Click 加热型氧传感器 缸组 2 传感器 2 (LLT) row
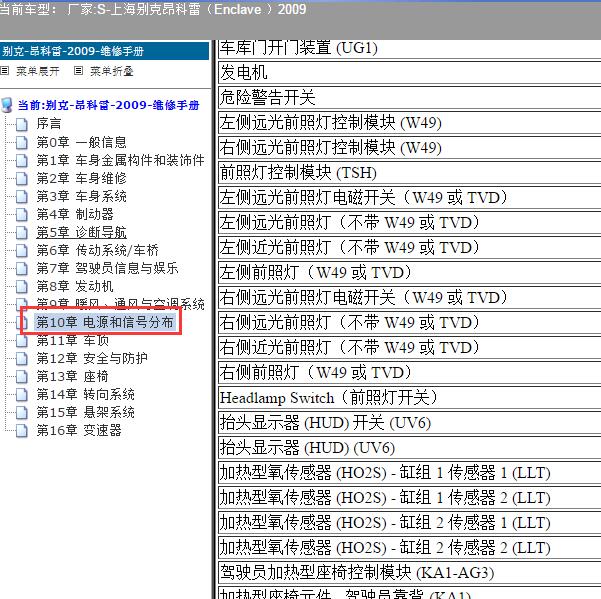The height and width of the screenshot is (599, 601). coord(409,548)
